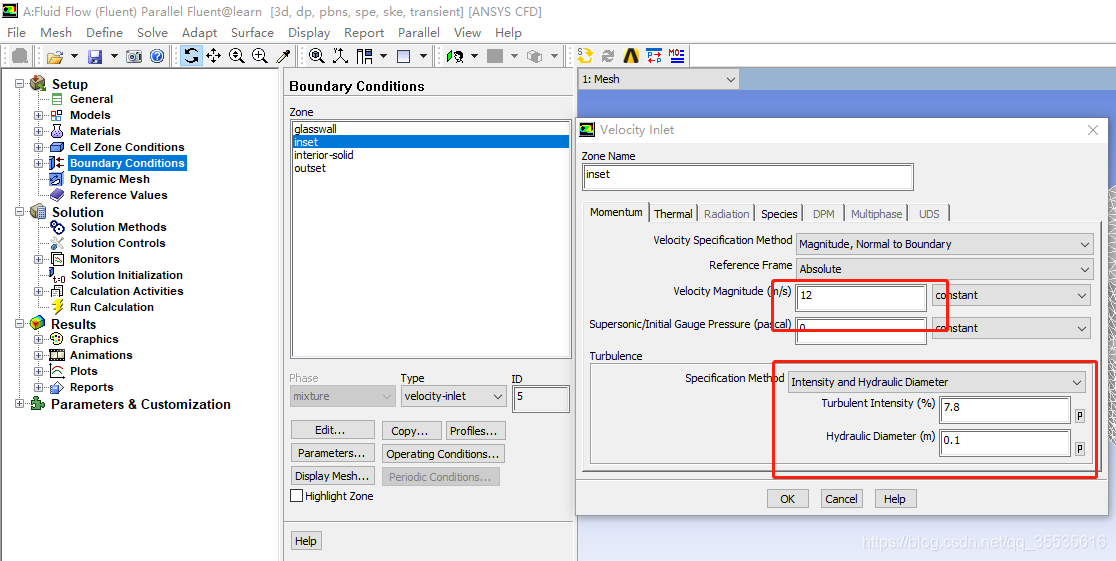Image resolution: width=1116 pixels, height=561 pixels.
Task: Select the rotate view tool
Action: pos(190,56)
